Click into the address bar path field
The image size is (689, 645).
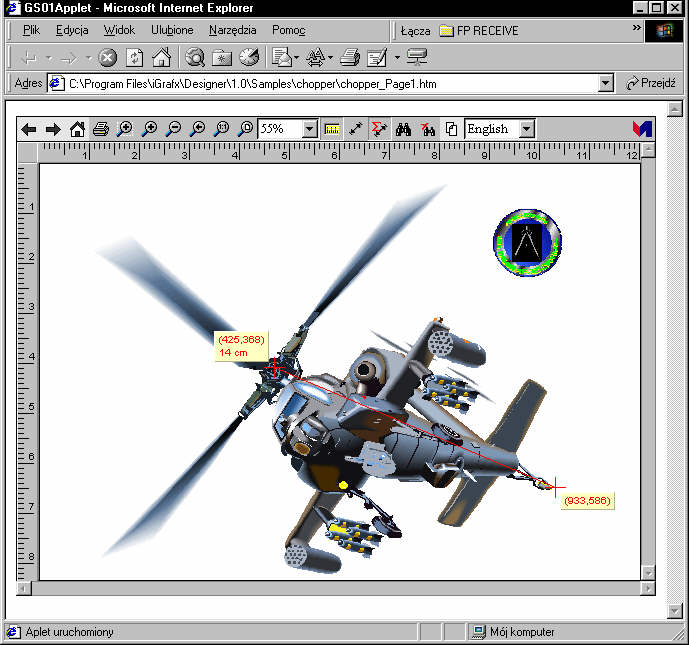tap(330, 84)
